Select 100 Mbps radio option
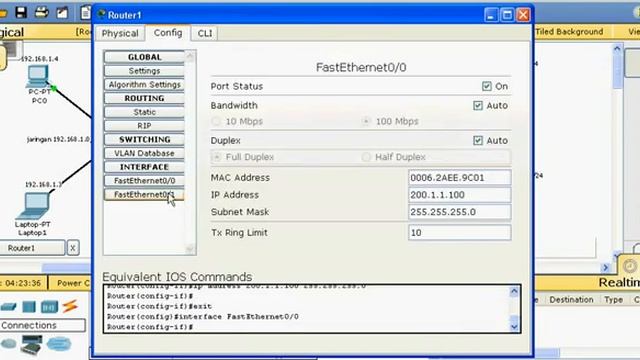Image resolution: width=640 pixels, height=360 pixels. point(366,121)
